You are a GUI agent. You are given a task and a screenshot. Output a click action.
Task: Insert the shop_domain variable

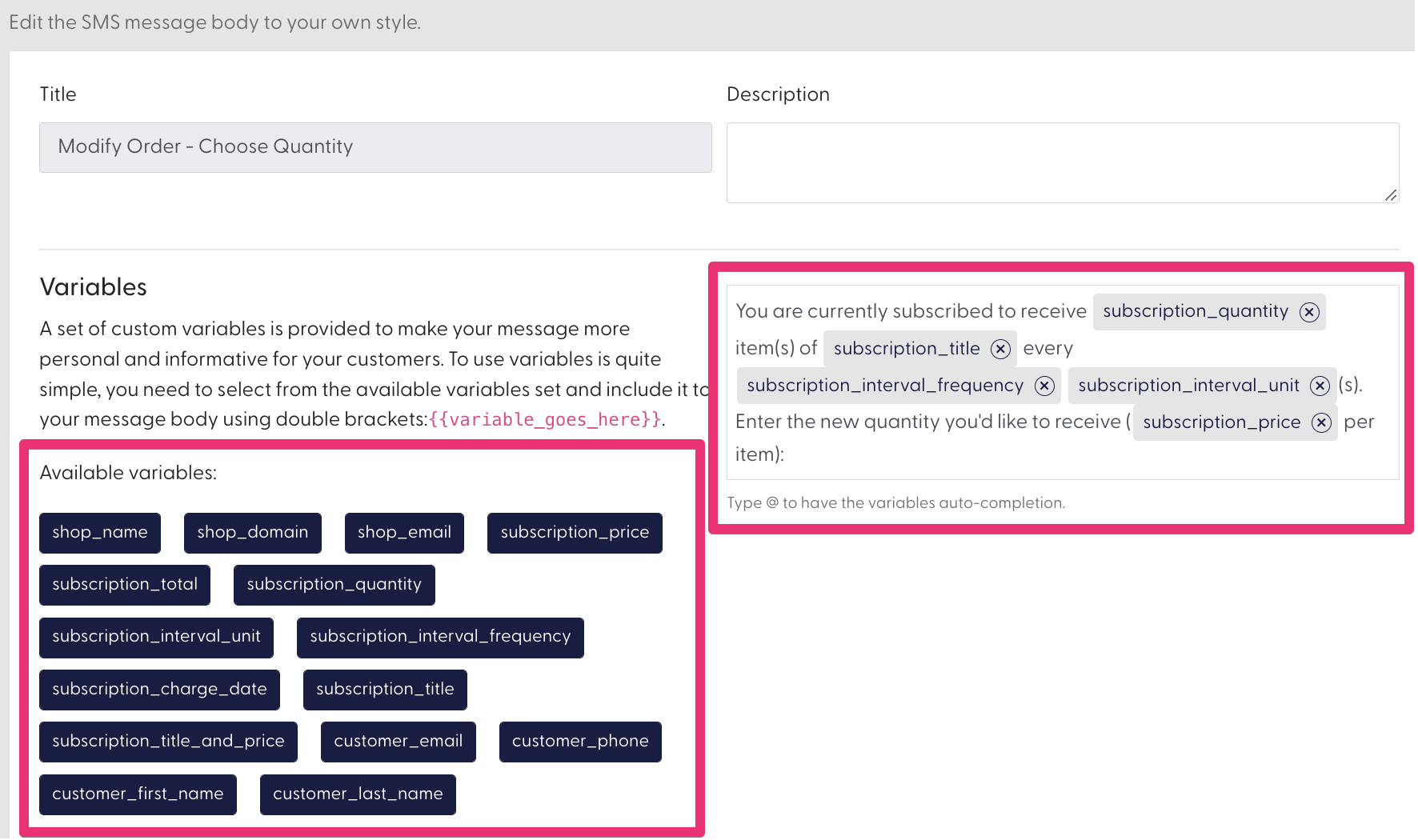tap(253, 533)
